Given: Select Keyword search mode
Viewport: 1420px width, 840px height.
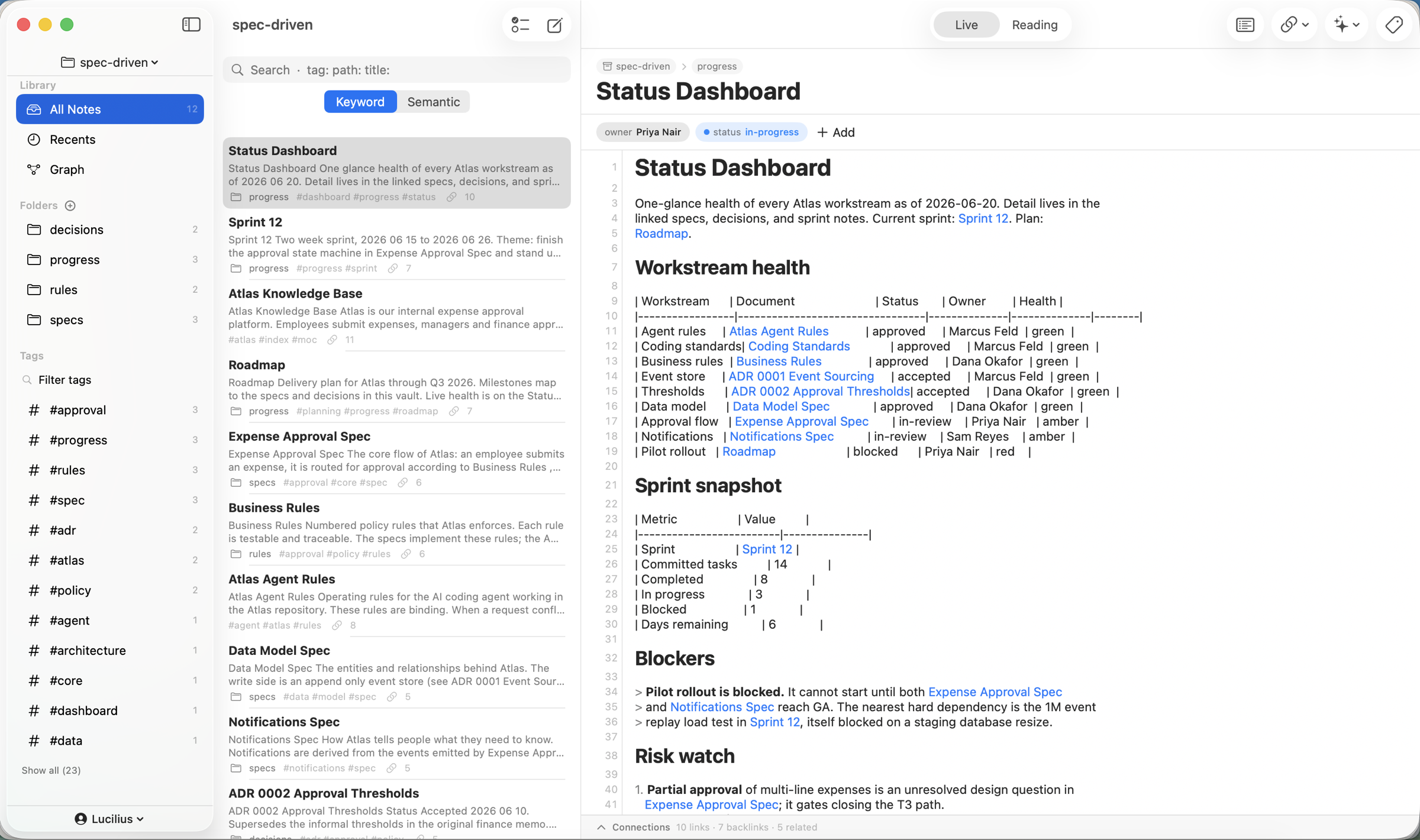Looking at the screenshot, I should (x=360, y=102).
